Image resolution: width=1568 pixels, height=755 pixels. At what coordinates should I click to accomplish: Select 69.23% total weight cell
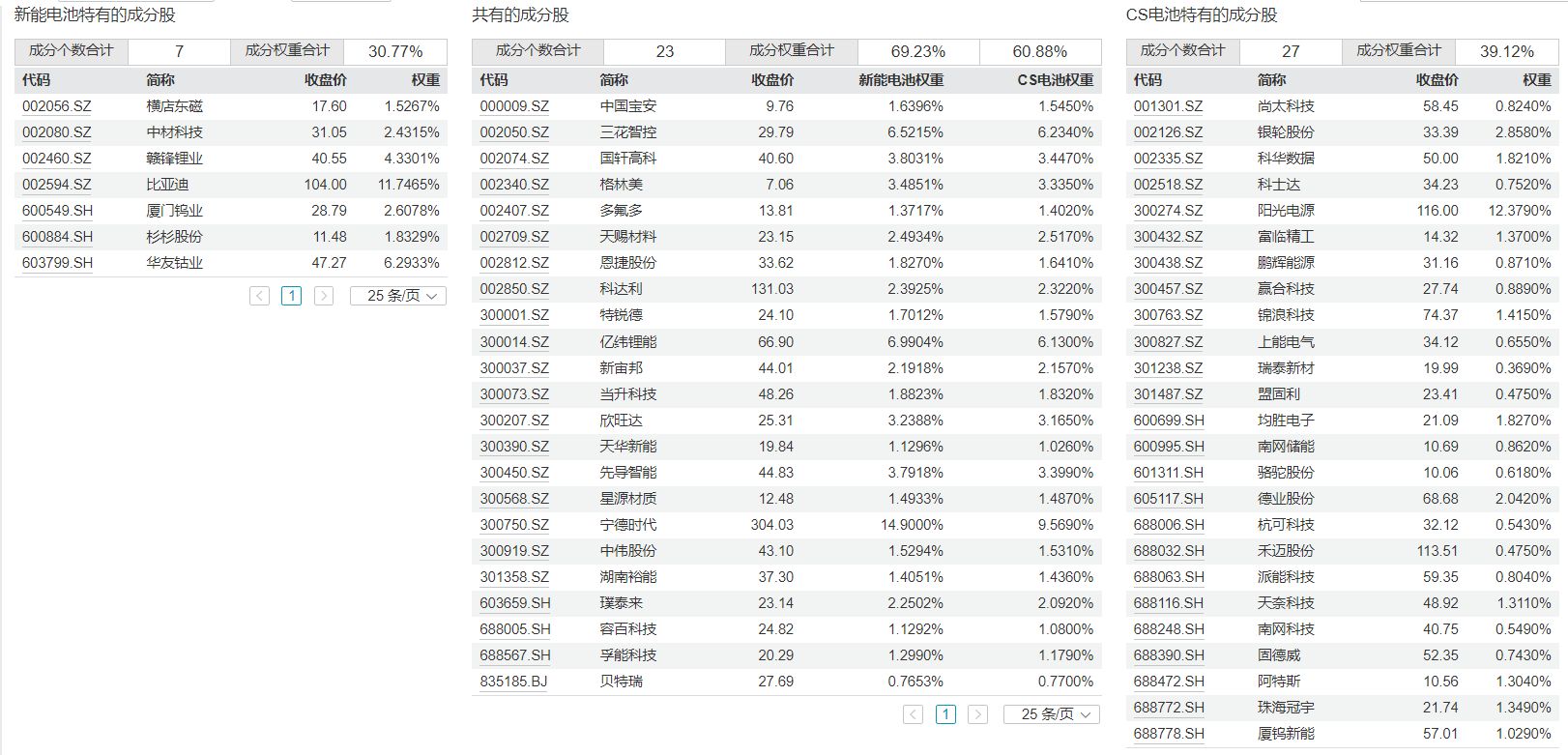click(918, 51)
